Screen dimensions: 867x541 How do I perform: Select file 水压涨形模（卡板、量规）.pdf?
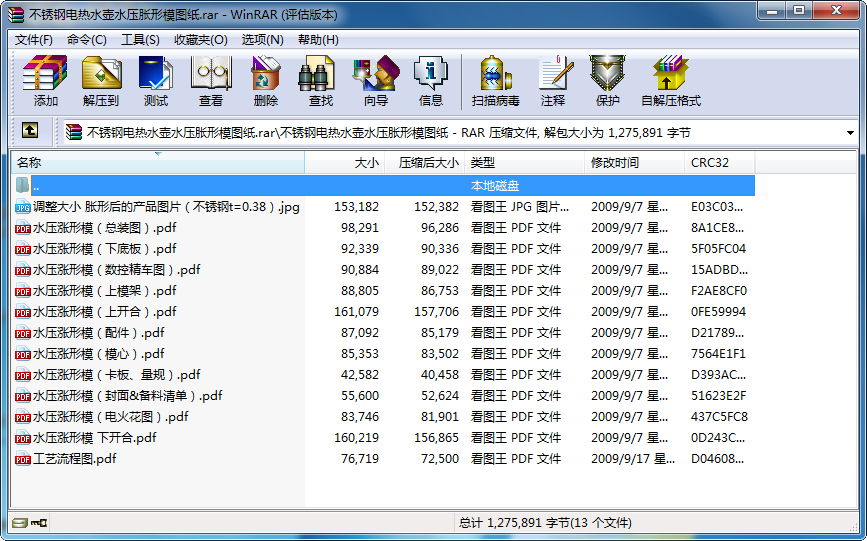coord(116,375)
